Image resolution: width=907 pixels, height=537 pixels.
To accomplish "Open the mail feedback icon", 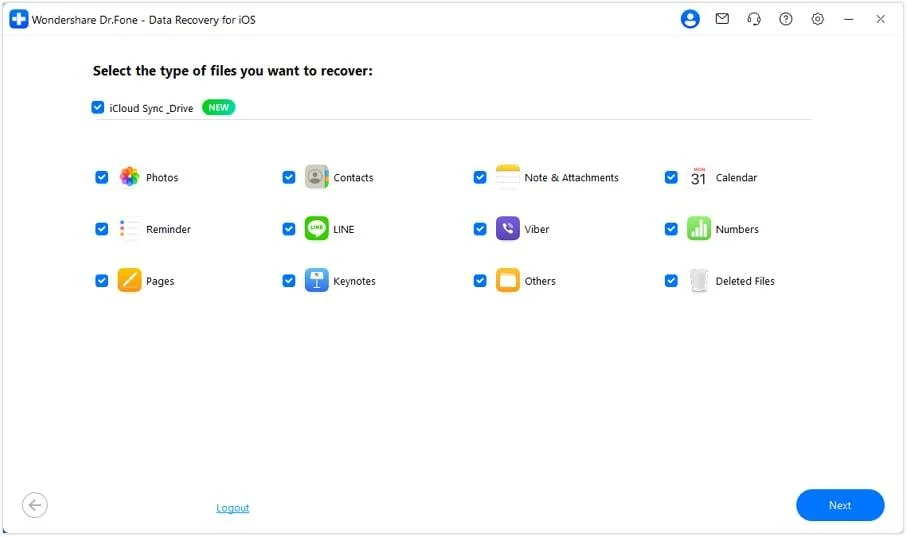I will point(722,19).
